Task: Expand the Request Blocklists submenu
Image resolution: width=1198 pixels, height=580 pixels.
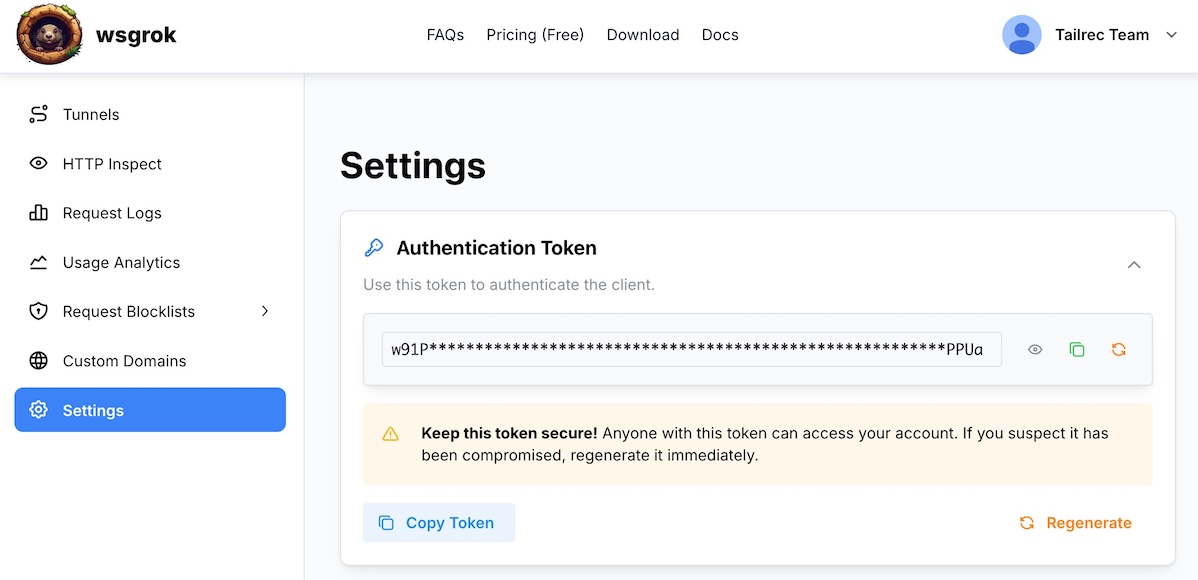Action: 265,311
